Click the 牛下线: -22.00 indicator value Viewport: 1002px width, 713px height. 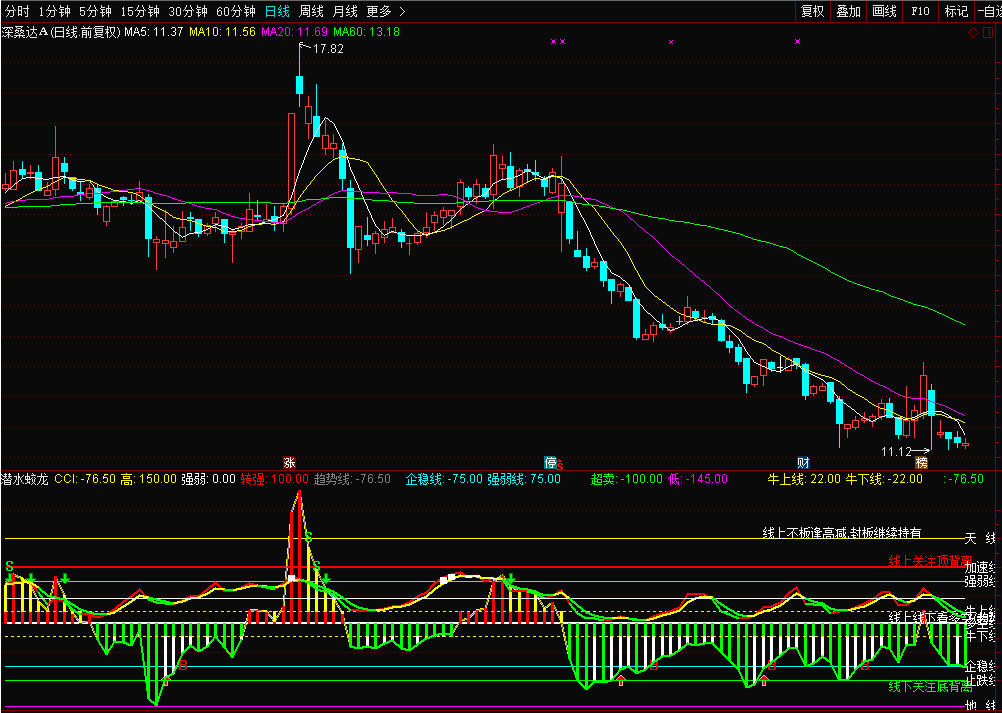(x=884, y=479)
